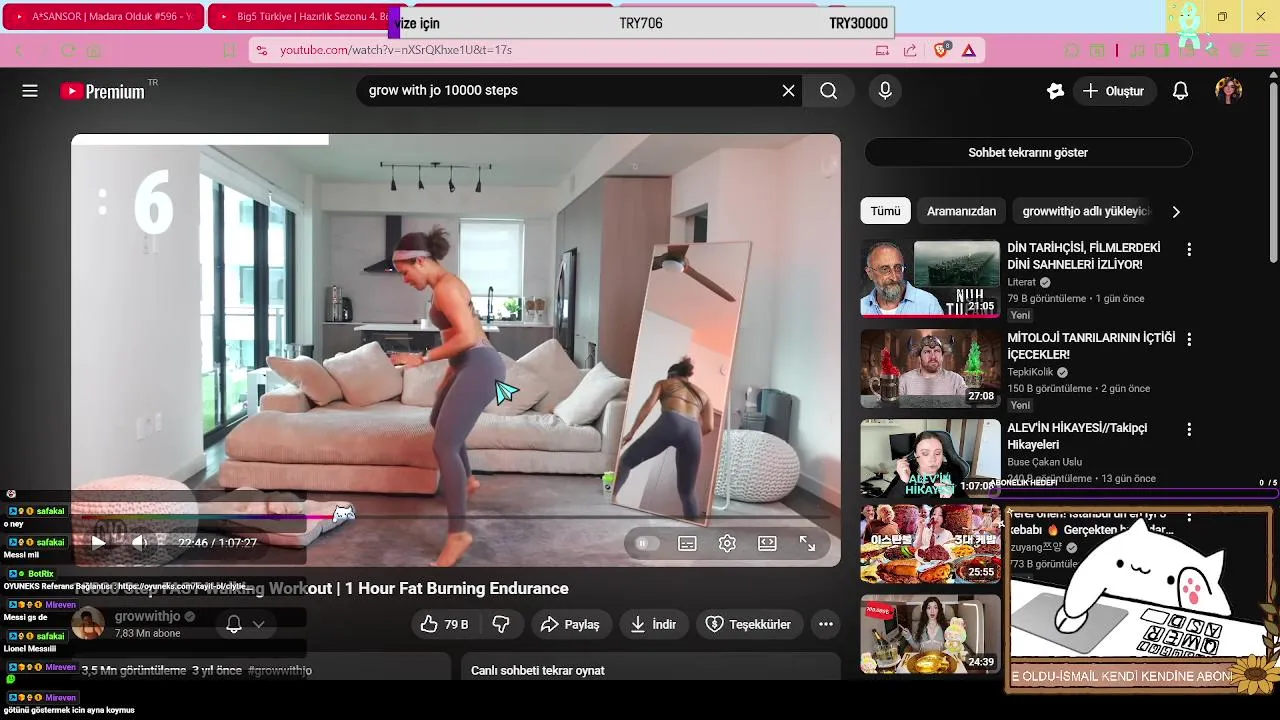Open Brave Shields lion icon in address bar
Image resolution: width=1280 pixels, height=720 pixels.
[942, 50]
